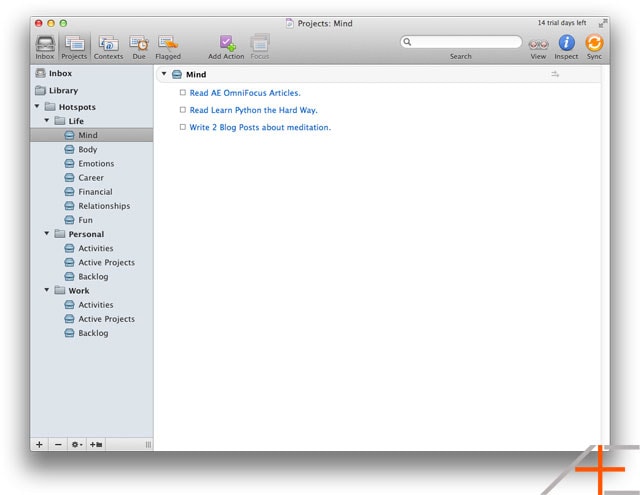Collapse the Life folder

(x=47, y=120)
